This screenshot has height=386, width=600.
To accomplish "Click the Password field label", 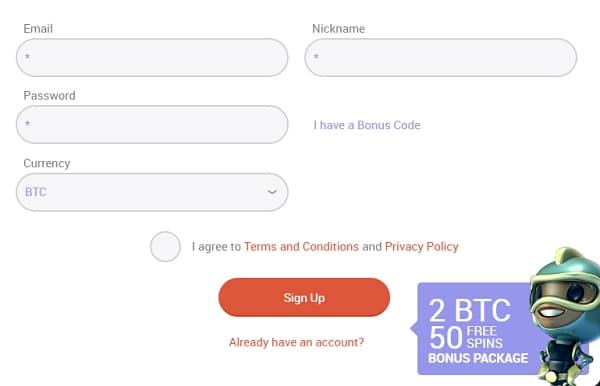I will pyautogui.click(x=49, y=96).
